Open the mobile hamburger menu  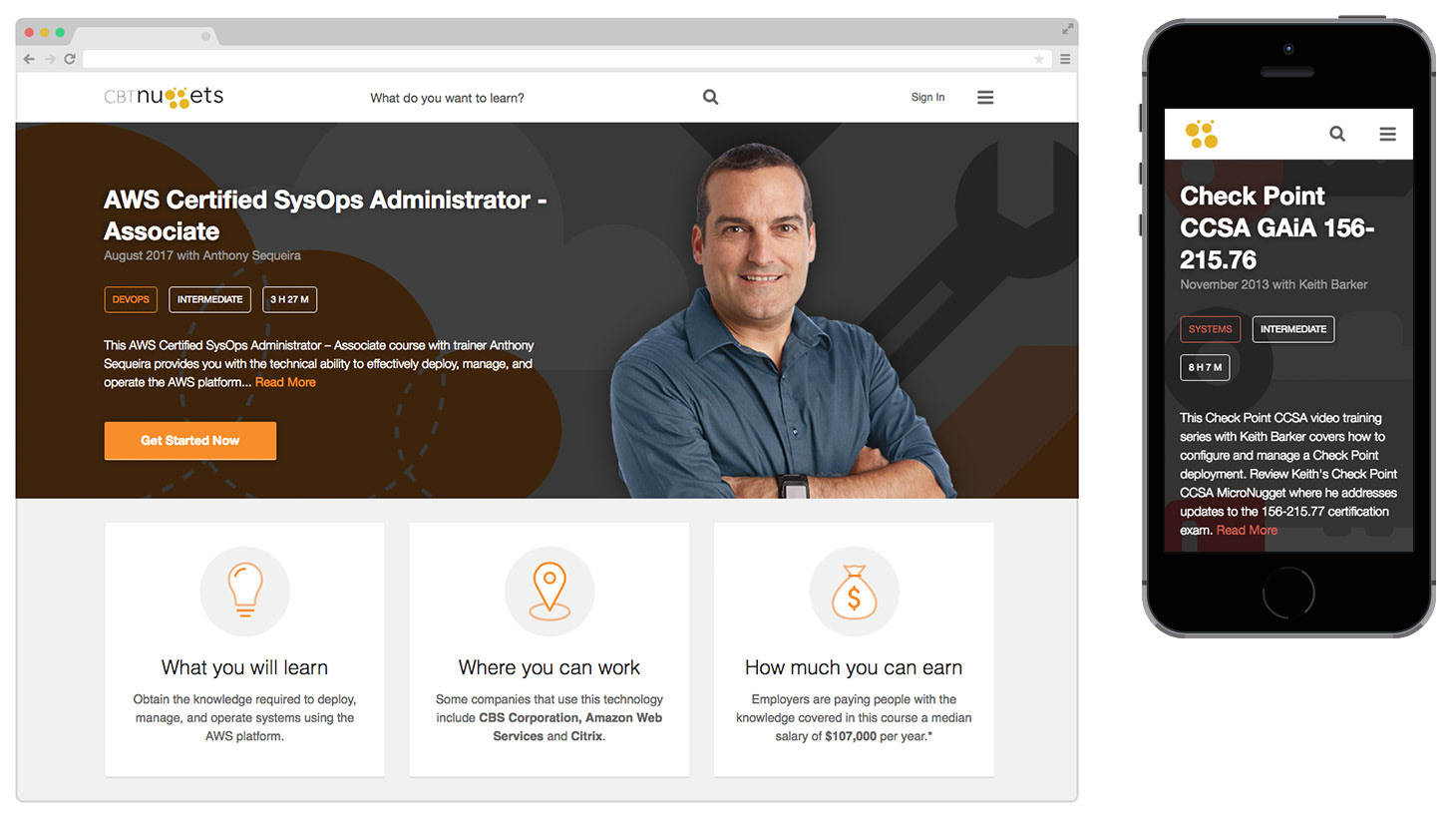[1387, 134]
